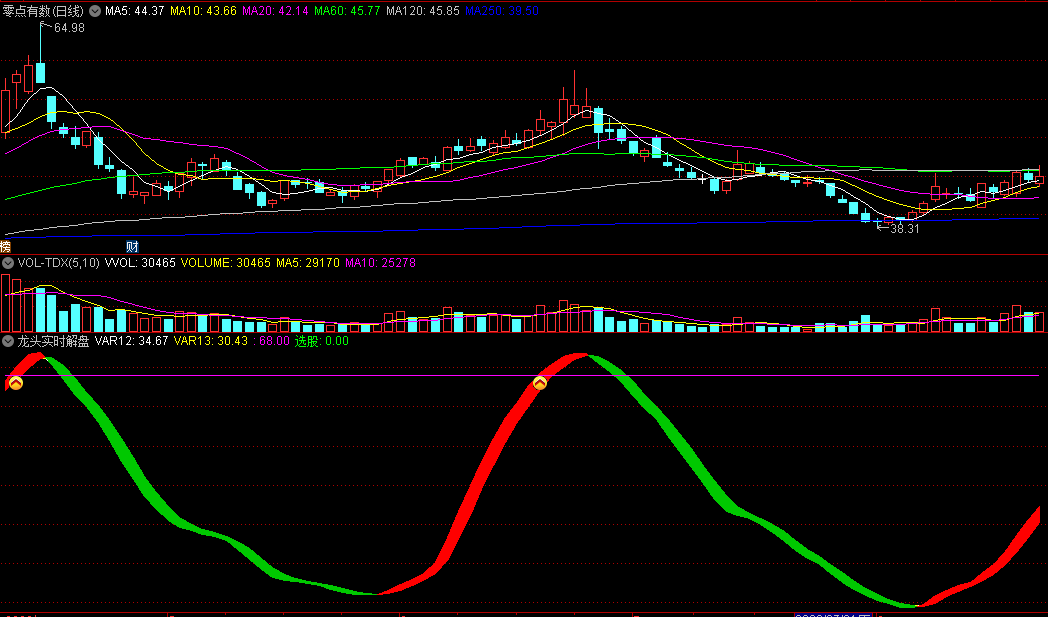Open the dropdown beside 零点有数(日线) title
The height and width of the screenshot is (617, 1048).
click(x=96, y=11)
